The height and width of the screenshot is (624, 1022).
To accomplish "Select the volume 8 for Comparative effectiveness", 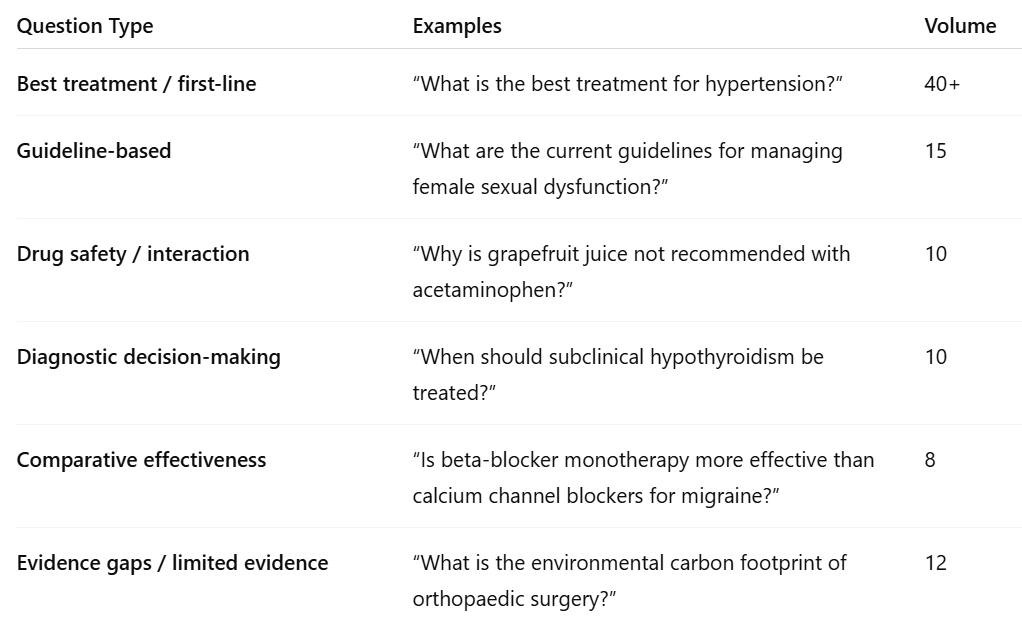I will tap(931, 460).
